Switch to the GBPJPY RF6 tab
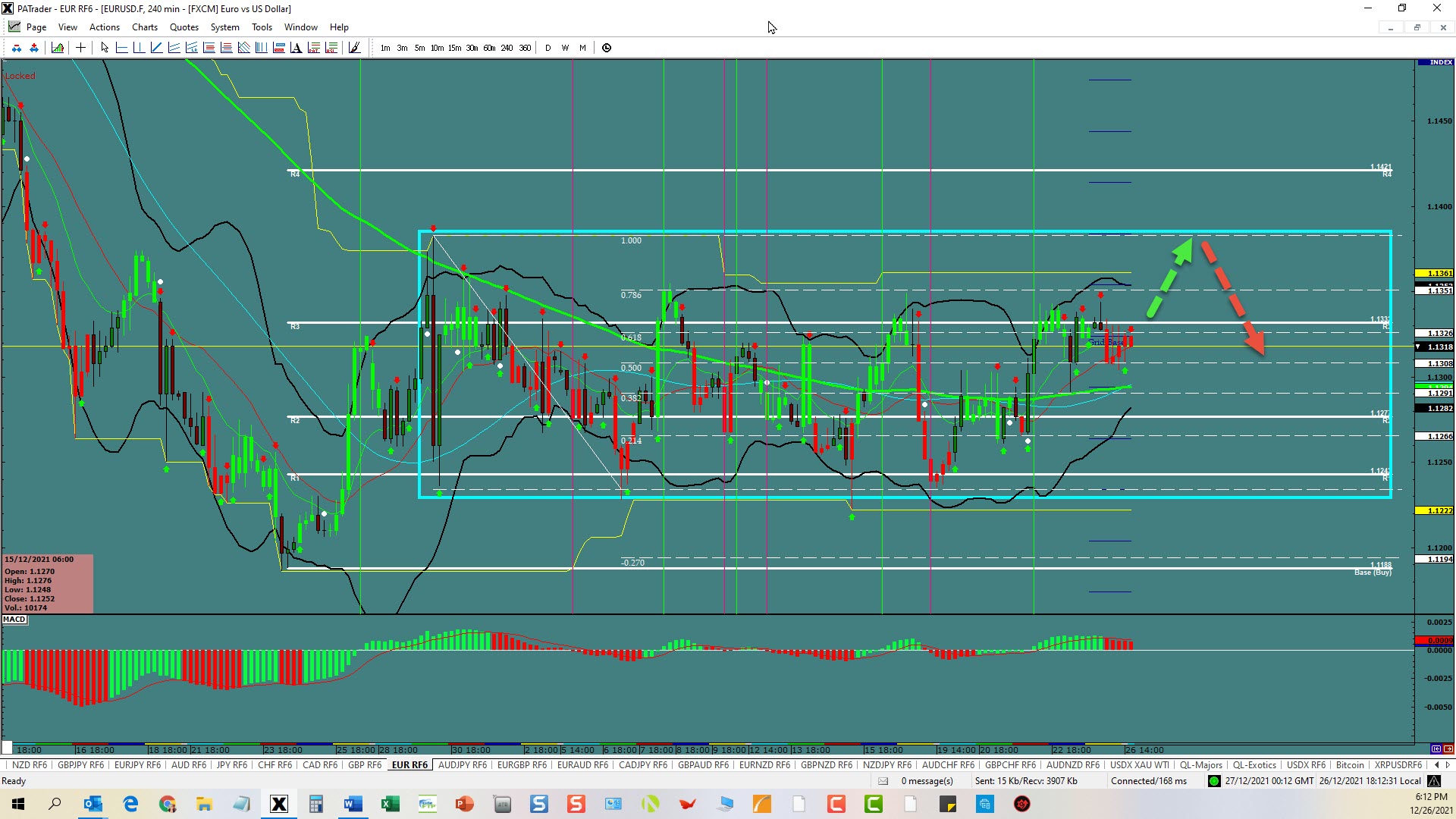 pyautogui.click(x=81, y=765)
